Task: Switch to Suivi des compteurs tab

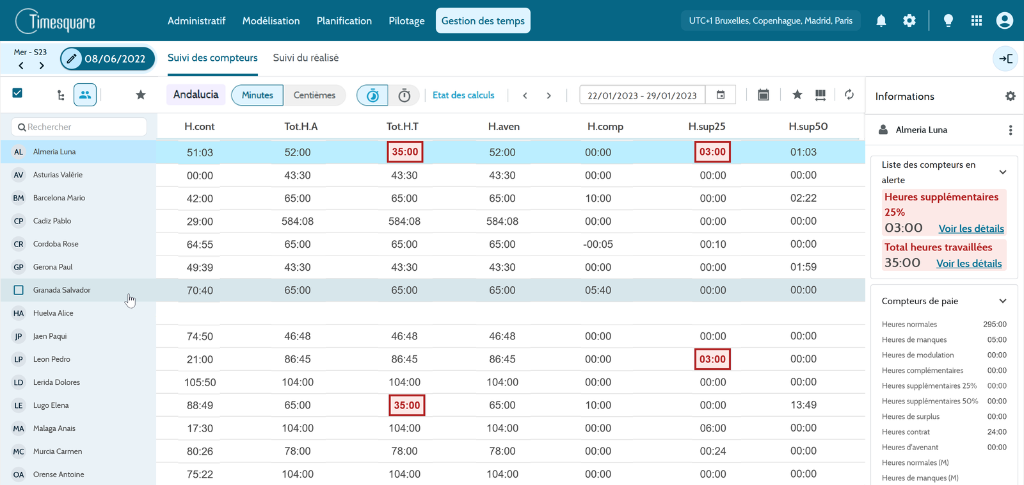Action: [x=213, y=57]
